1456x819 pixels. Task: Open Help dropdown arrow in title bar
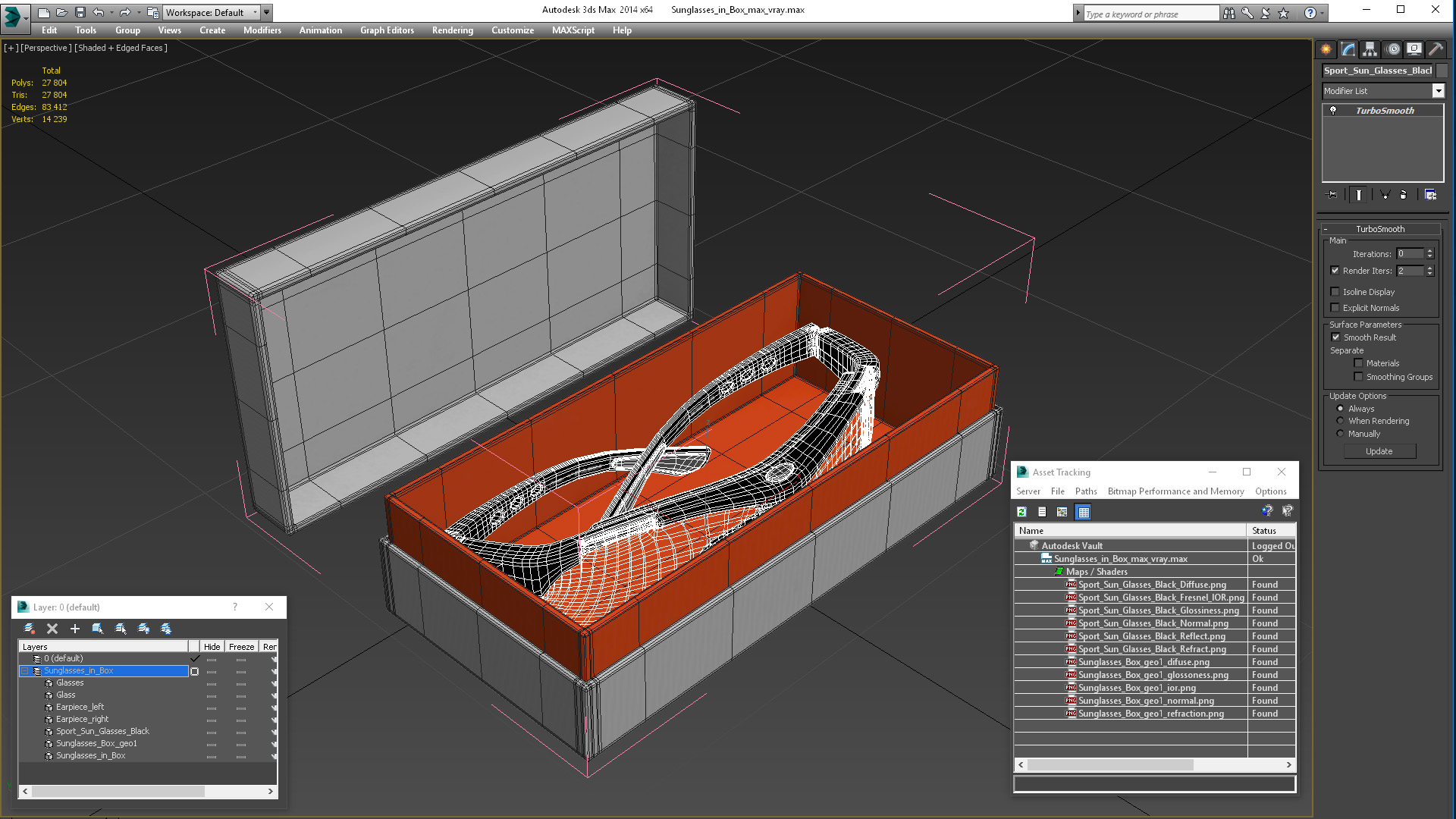(x=1323, y=13)
